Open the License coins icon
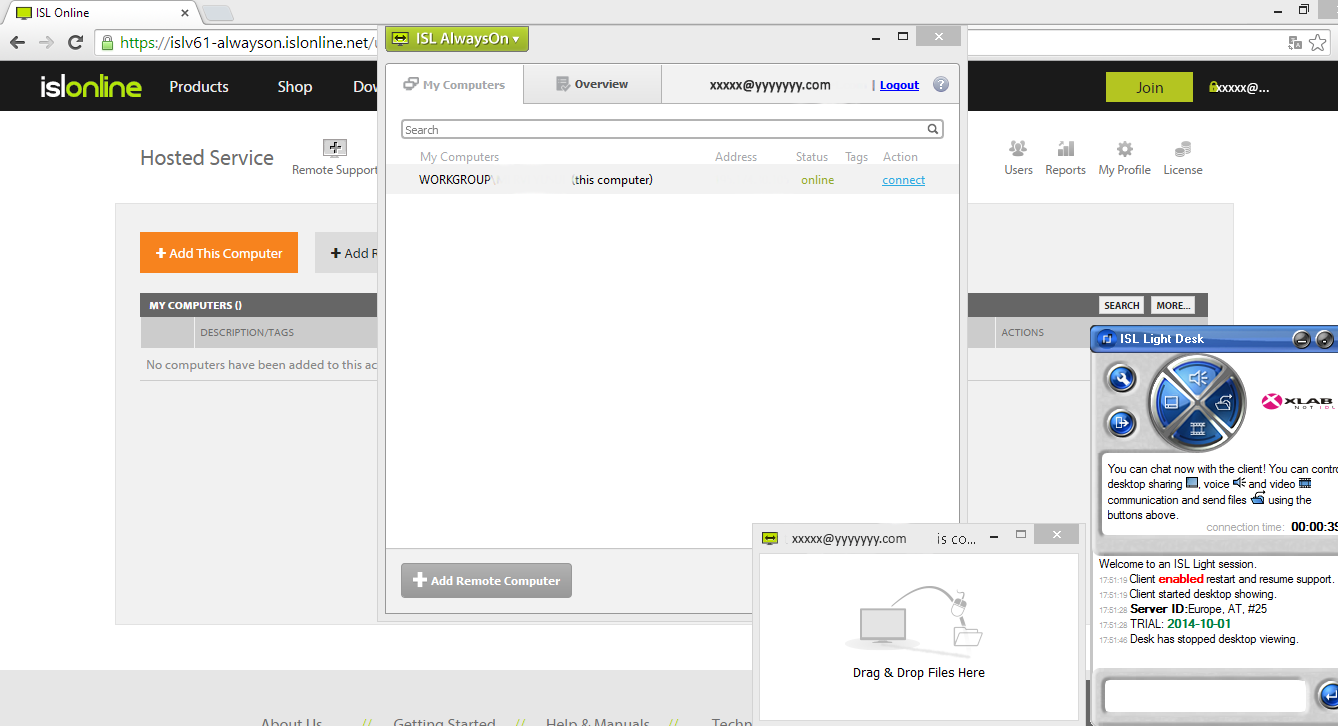 click(x=1183, y=157)
